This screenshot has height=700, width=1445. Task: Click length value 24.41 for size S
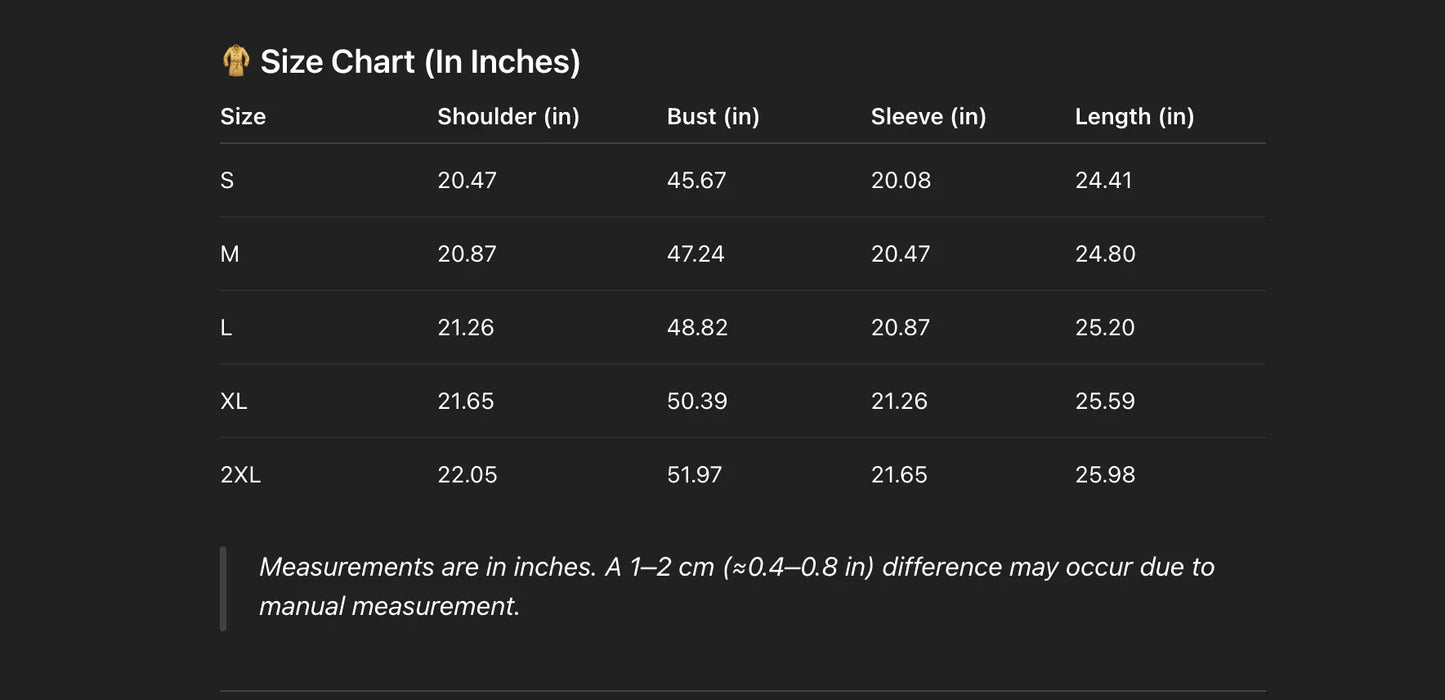pos(1103,181)
